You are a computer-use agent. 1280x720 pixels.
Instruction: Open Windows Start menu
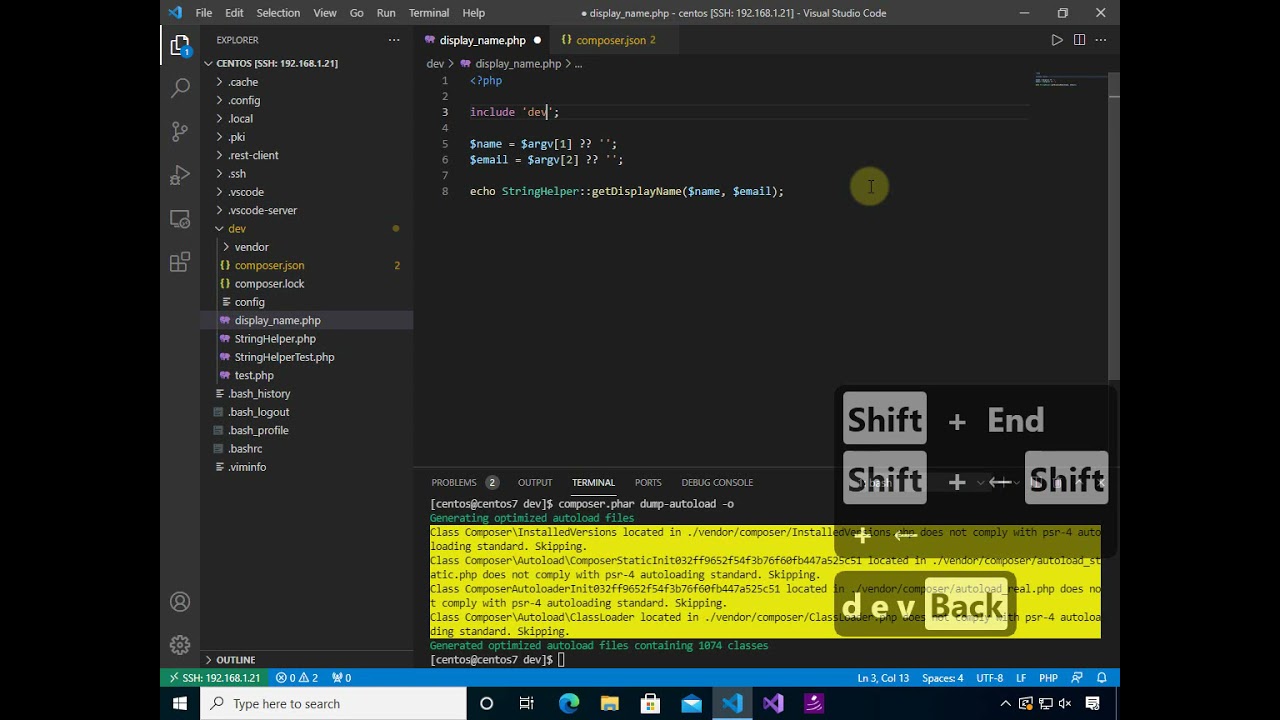coord(180,703)
